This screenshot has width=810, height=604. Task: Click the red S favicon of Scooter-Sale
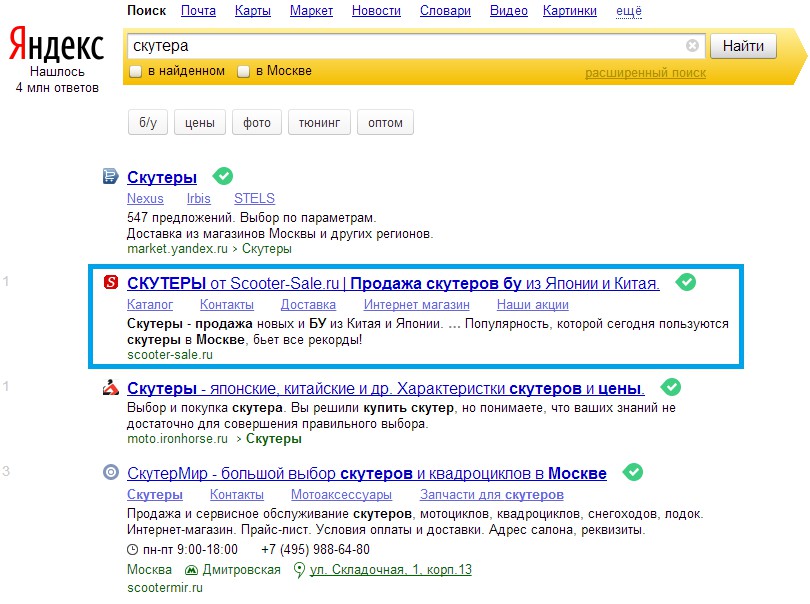point(111,282)
